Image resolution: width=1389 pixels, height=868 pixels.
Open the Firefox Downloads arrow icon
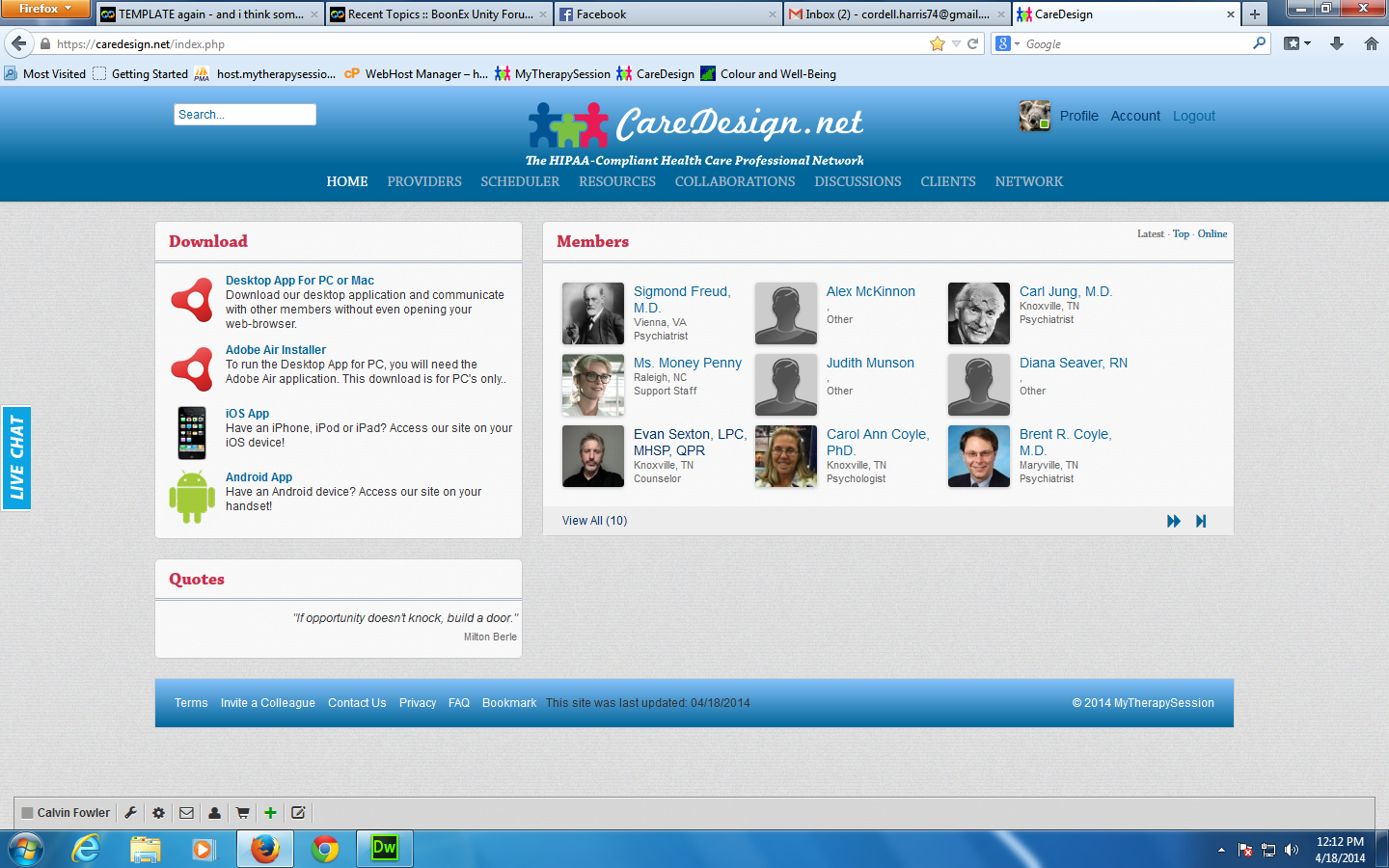click(x=1337, y=43)
